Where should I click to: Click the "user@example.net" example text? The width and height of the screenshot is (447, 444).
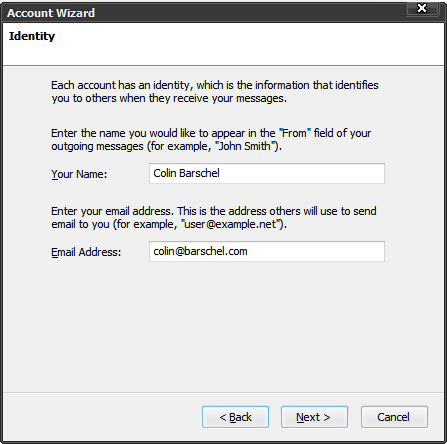pyautogui.click(x=231, y=224)
